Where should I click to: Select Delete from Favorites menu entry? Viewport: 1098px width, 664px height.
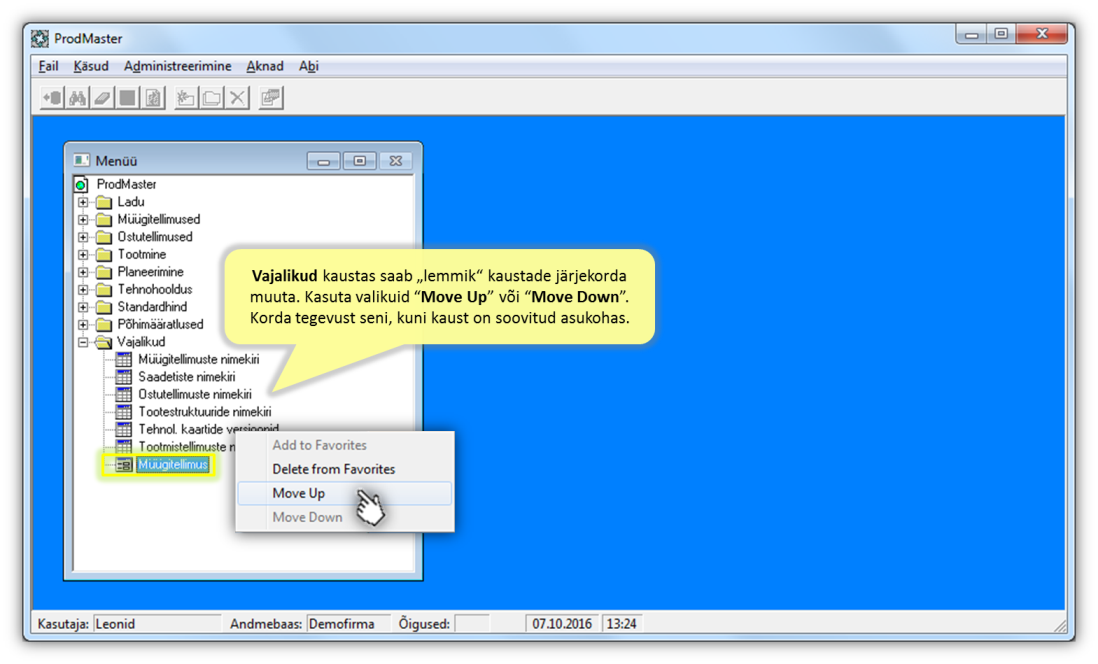333,469
